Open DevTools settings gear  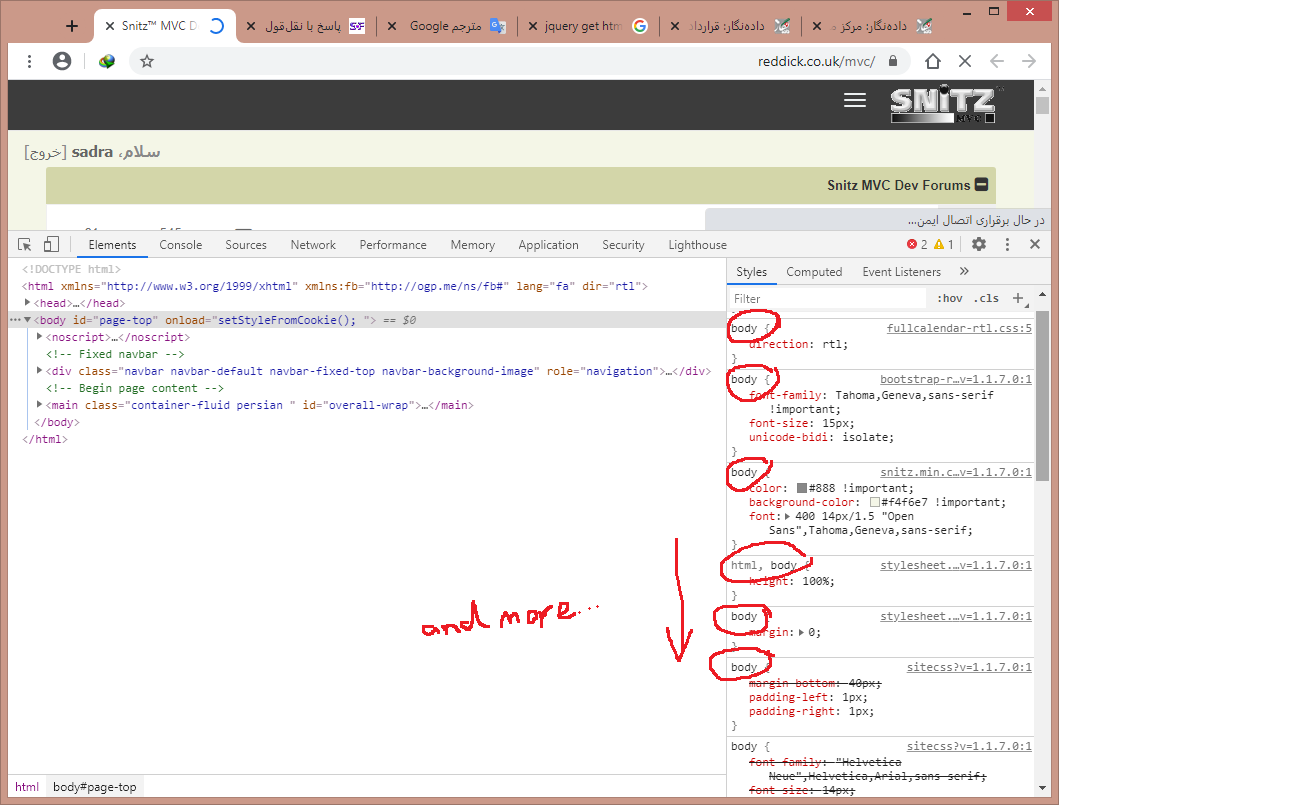tap(979, 245)
